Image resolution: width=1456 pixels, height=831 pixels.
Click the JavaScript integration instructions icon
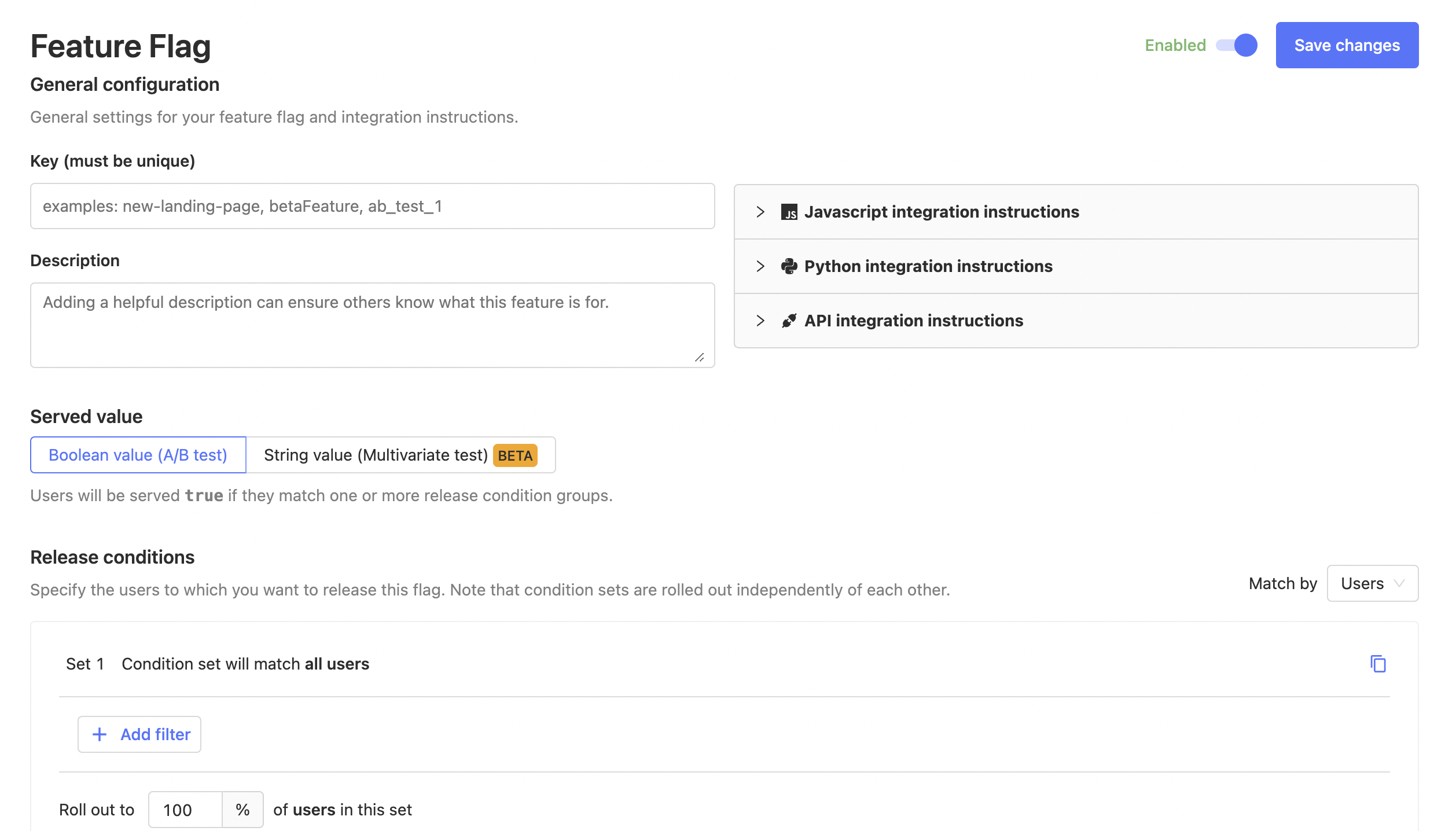(x=789, y=211)
